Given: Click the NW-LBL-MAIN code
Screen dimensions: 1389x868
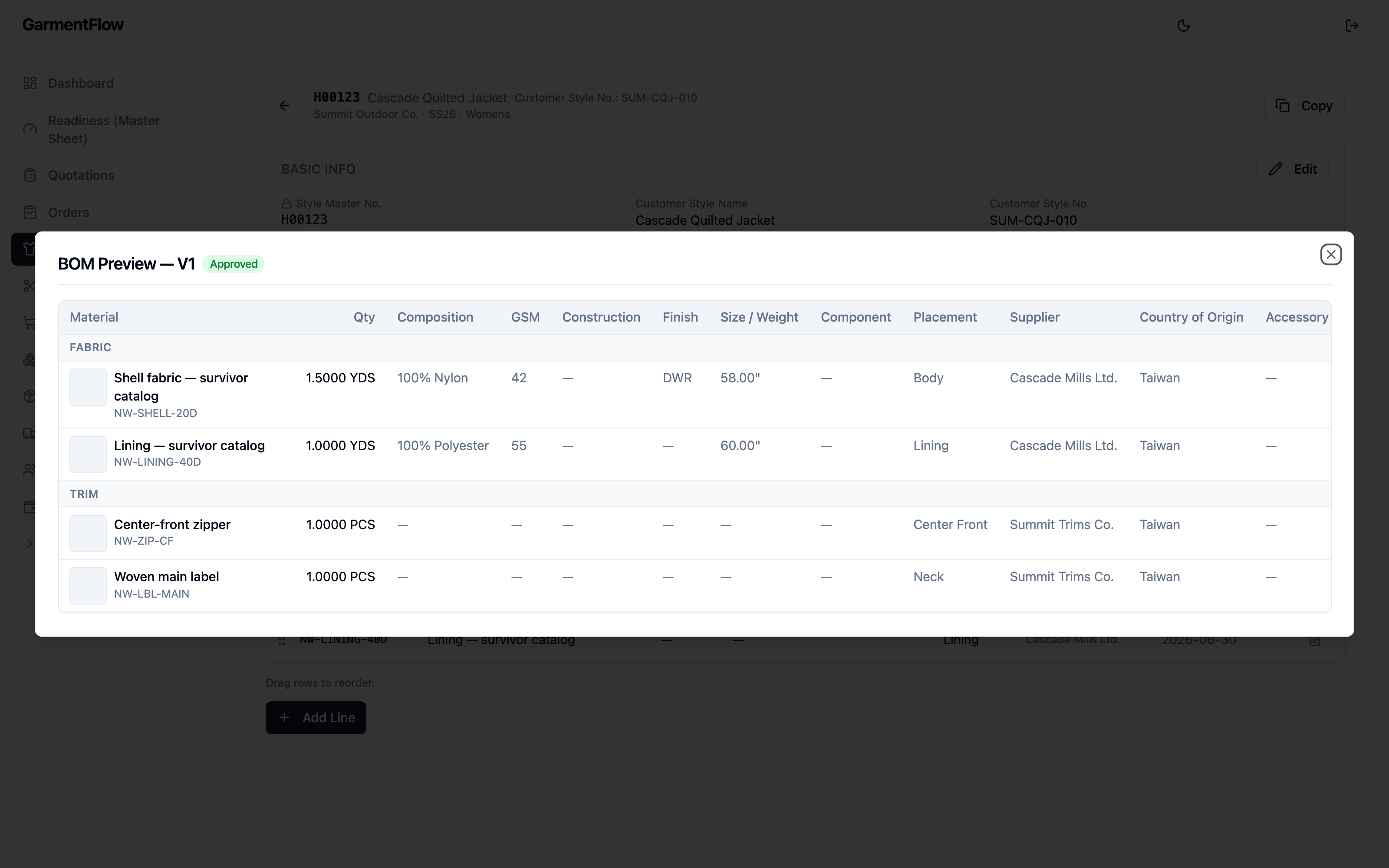Looking at the screenshot, I should tap(151, 594).
